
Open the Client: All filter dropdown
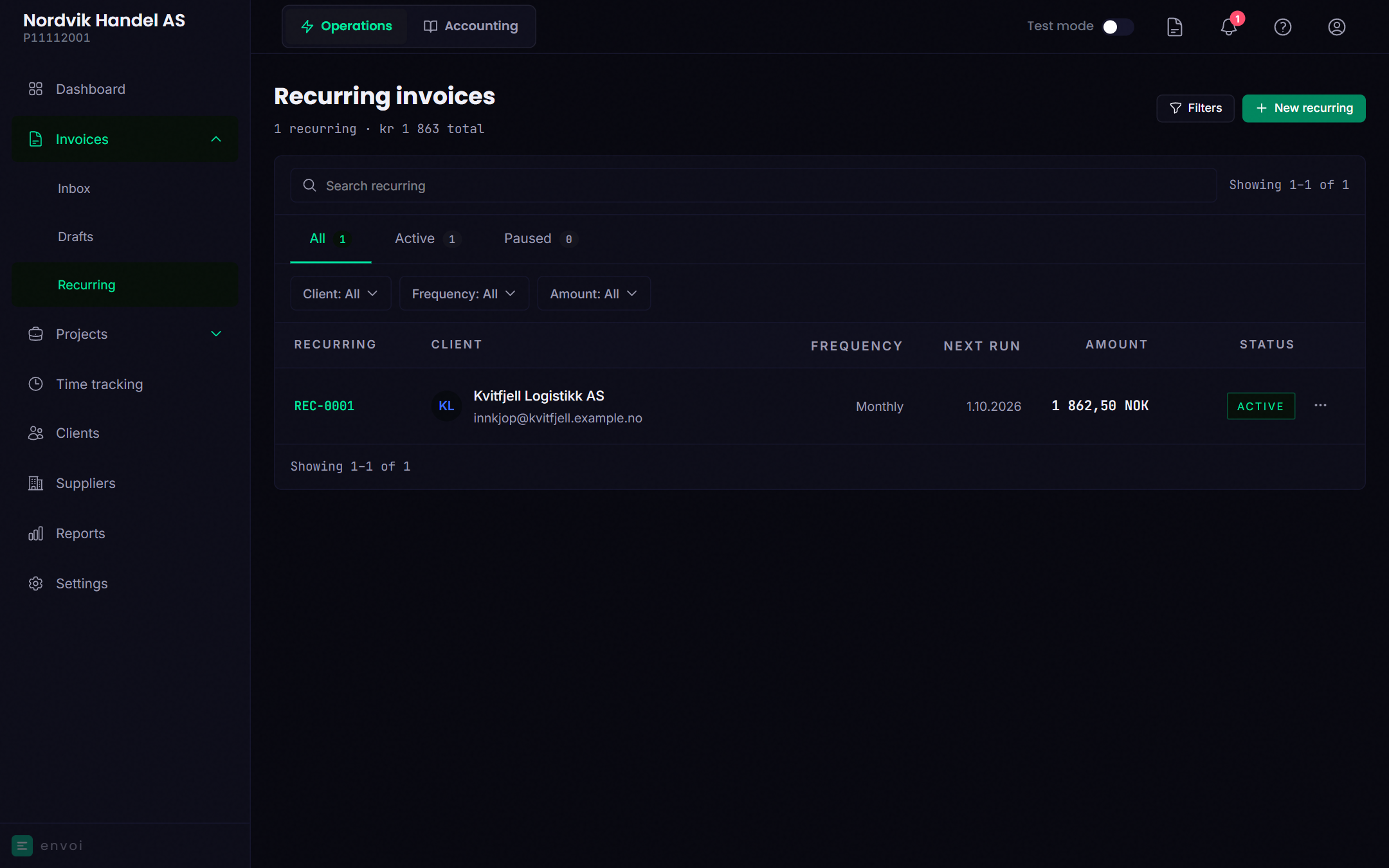tap(340, 294)
